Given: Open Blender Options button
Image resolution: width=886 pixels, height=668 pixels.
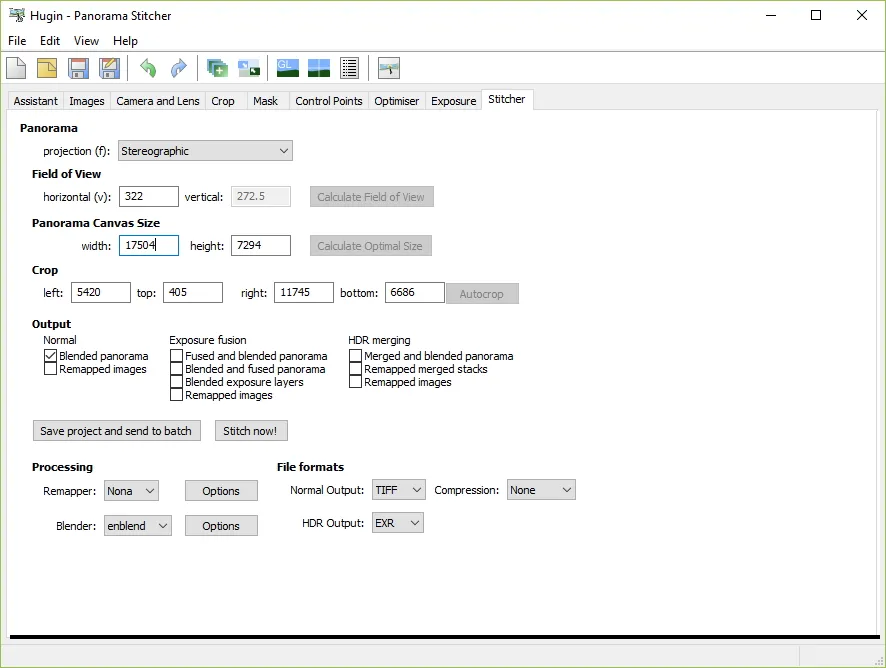Looking at the screenshot, I should click(x=221, y=526).
